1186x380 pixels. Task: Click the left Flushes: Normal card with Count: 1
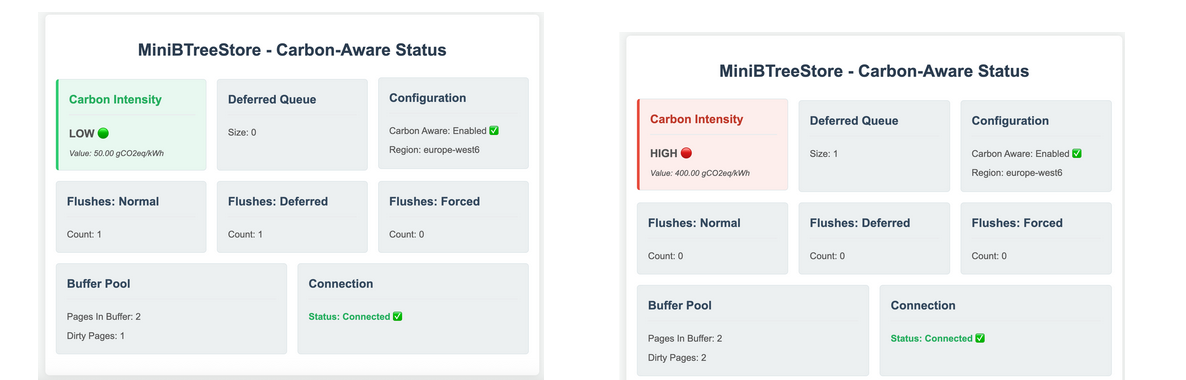[131, 216]
